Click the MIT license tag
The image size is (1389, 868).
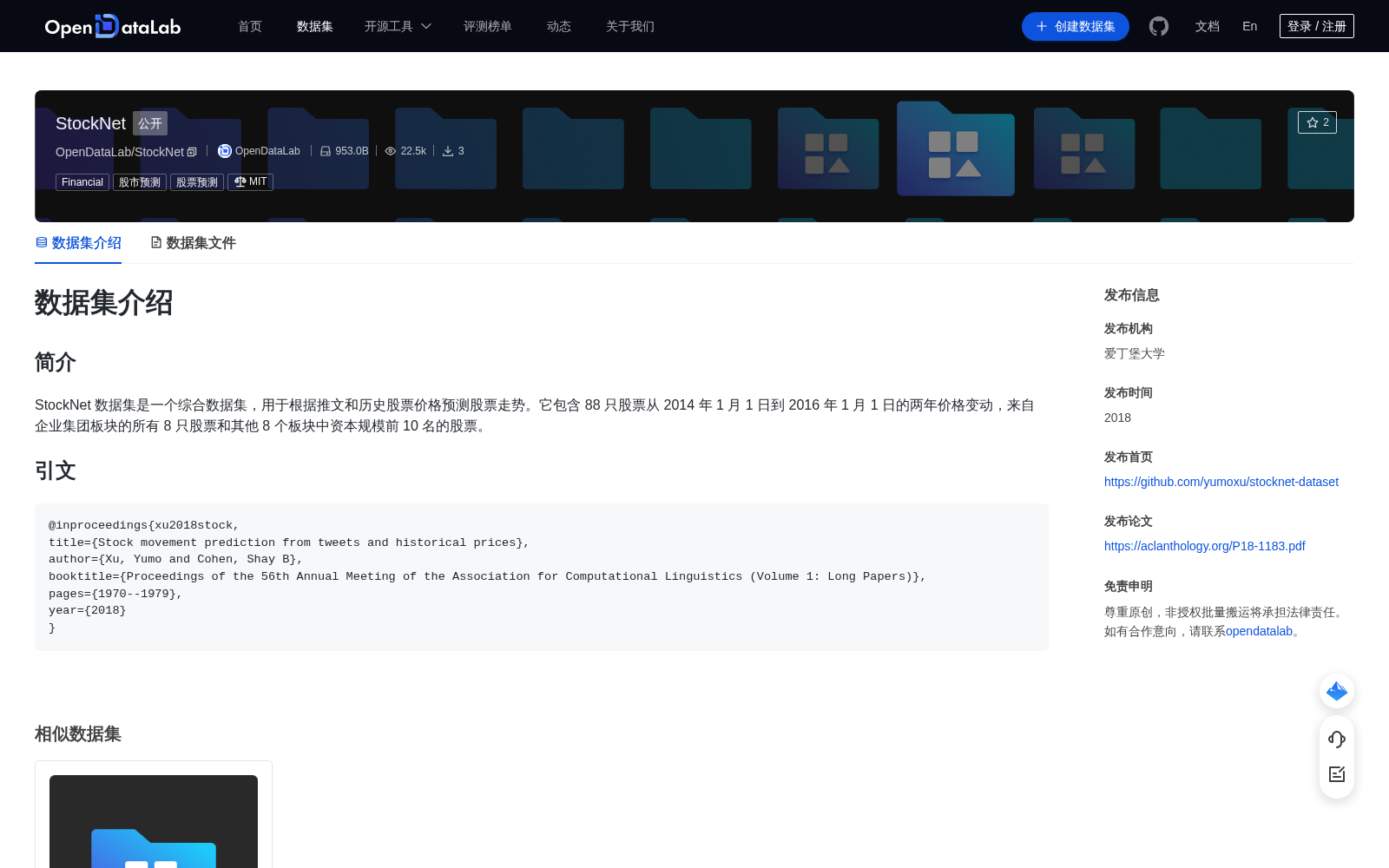coord(250,182)
